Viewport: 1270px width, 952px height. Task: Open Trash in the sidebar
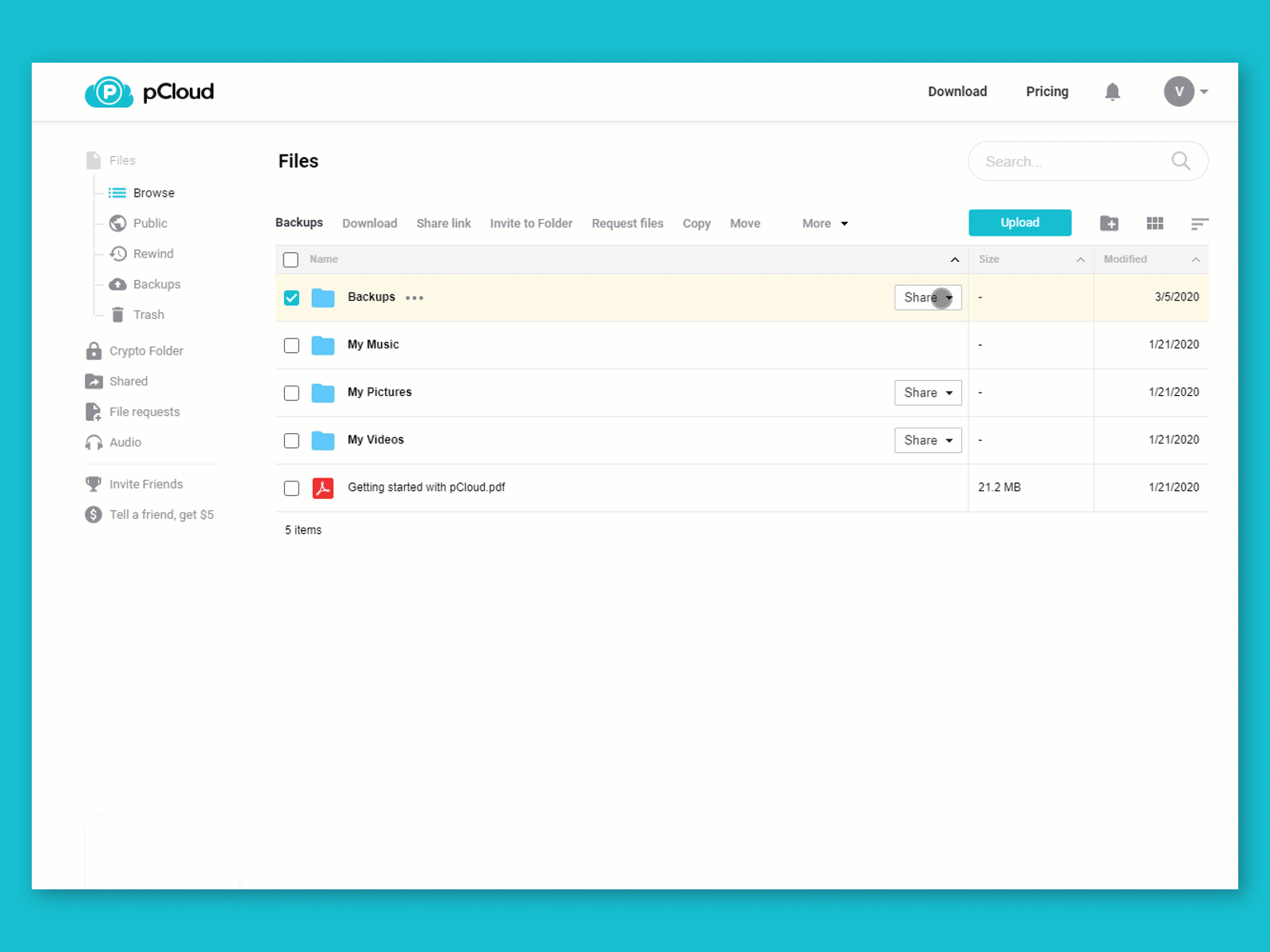tap(148, 315)
